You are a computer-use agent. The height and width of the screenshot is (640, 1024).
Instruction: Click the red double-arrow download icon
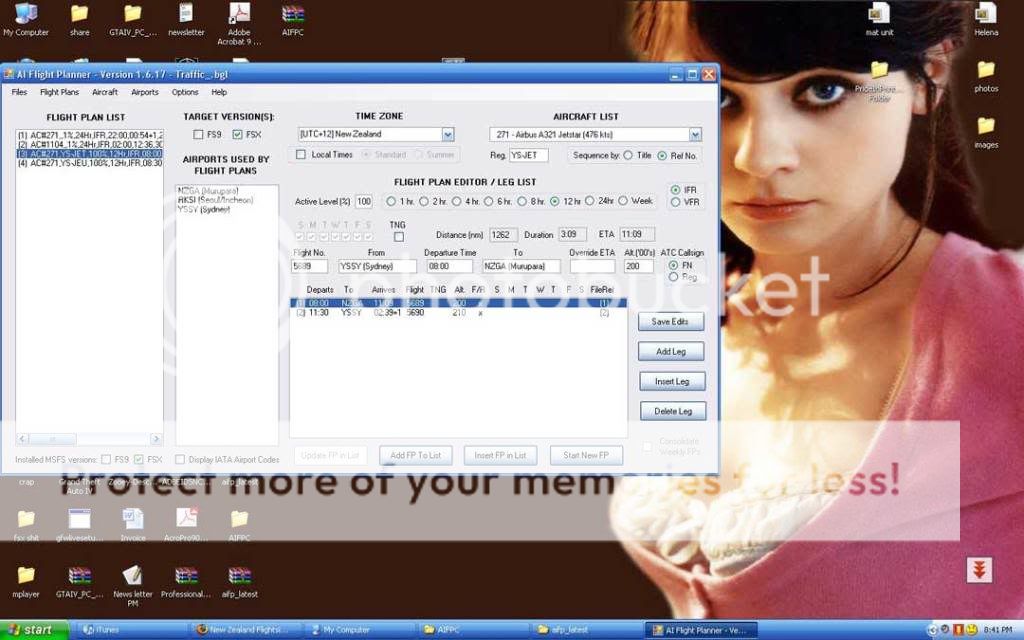979,570
